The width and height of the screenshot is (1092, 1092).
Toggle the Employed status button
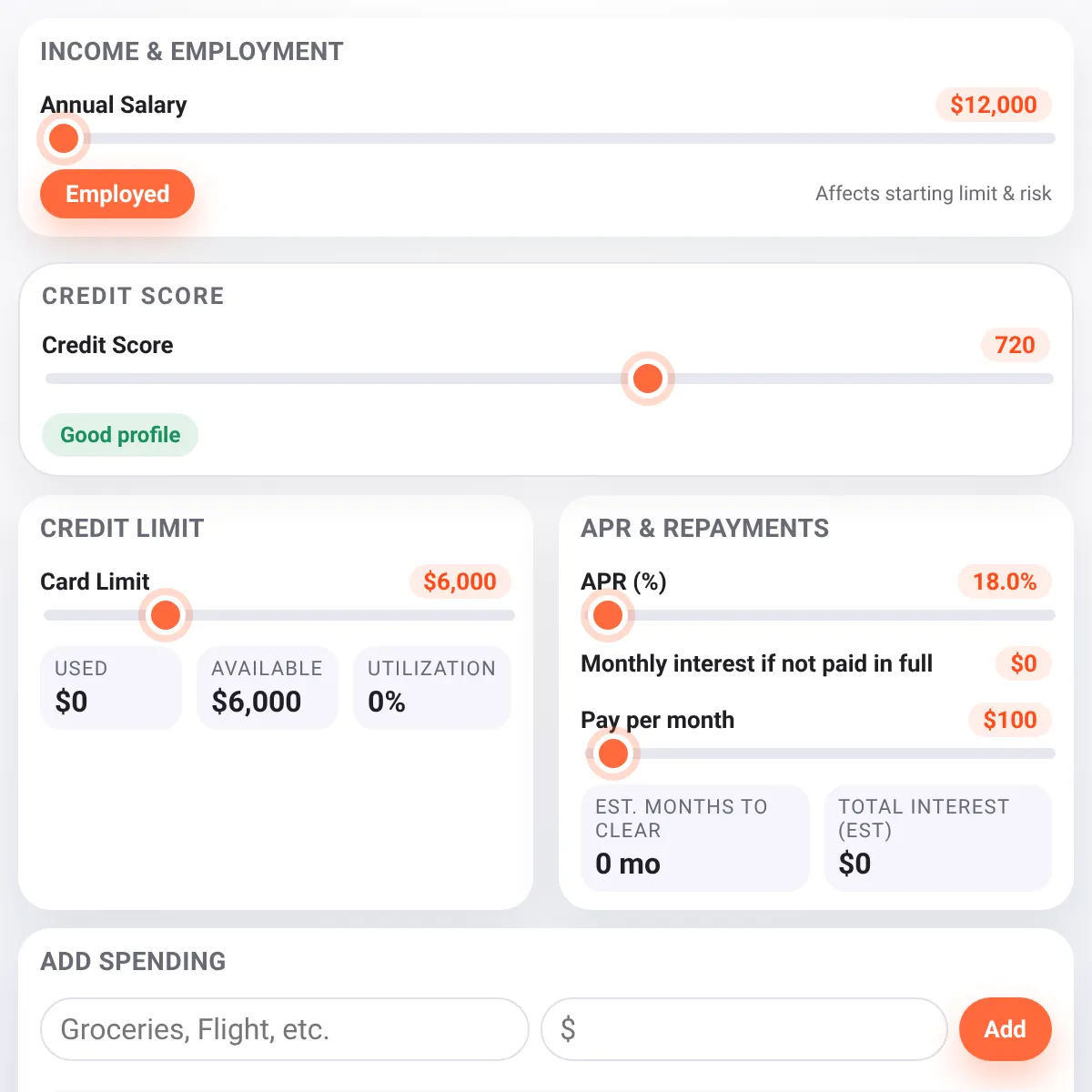(117, 194)
